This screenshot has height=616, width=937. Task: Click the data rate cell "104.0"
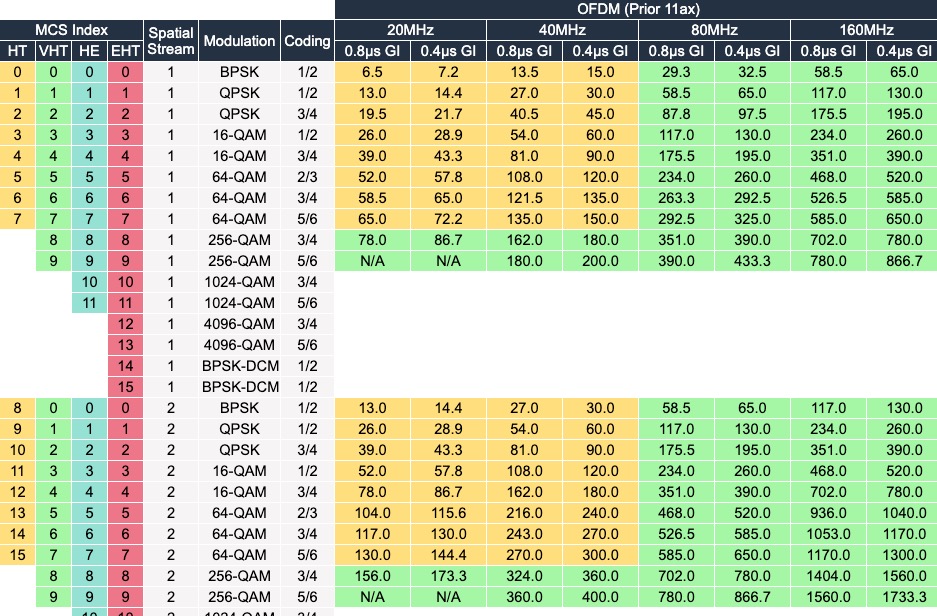tap(372, 513)
